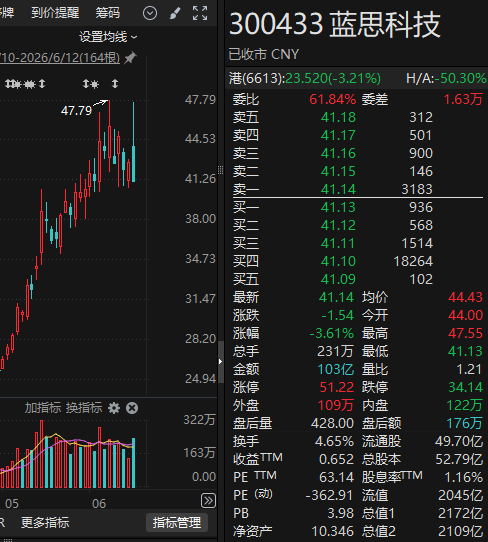Select 卖四 price 41.17
488x542 pixels.
tap(338, 135)
